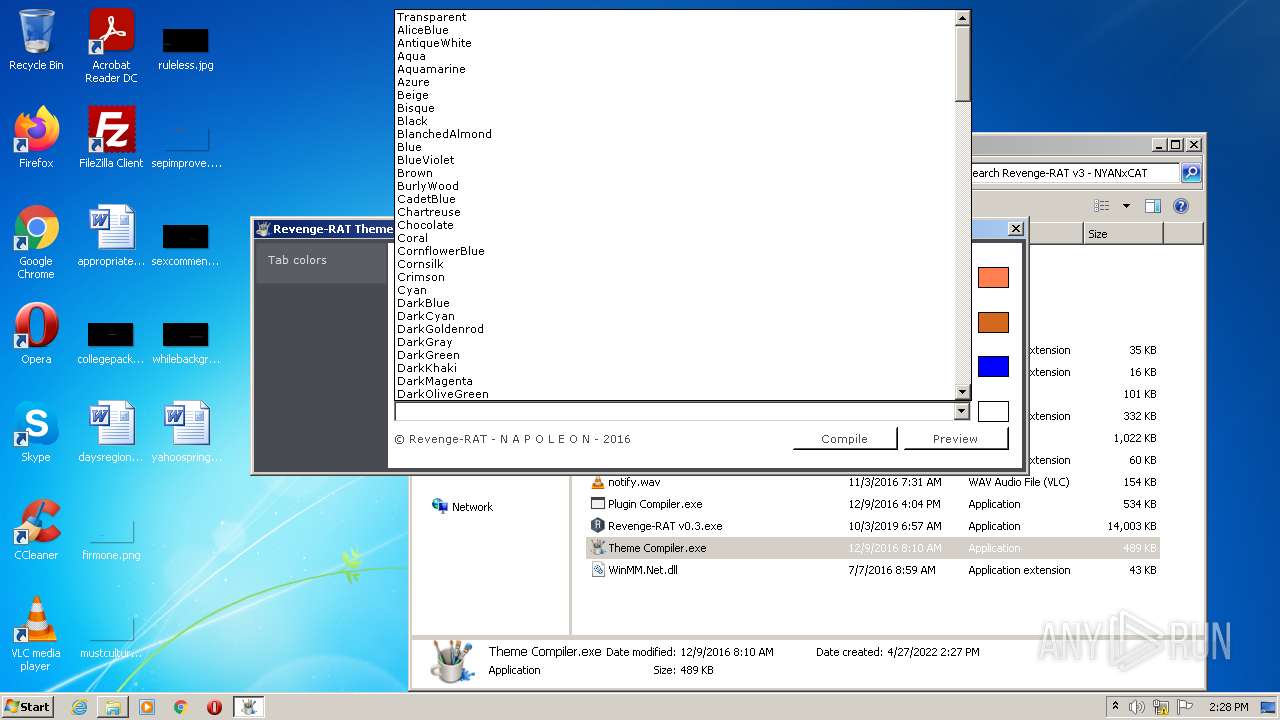Open Explorer help question mark icon
This screenshot has width=1280, height=720.
[x=1181, y=206]
